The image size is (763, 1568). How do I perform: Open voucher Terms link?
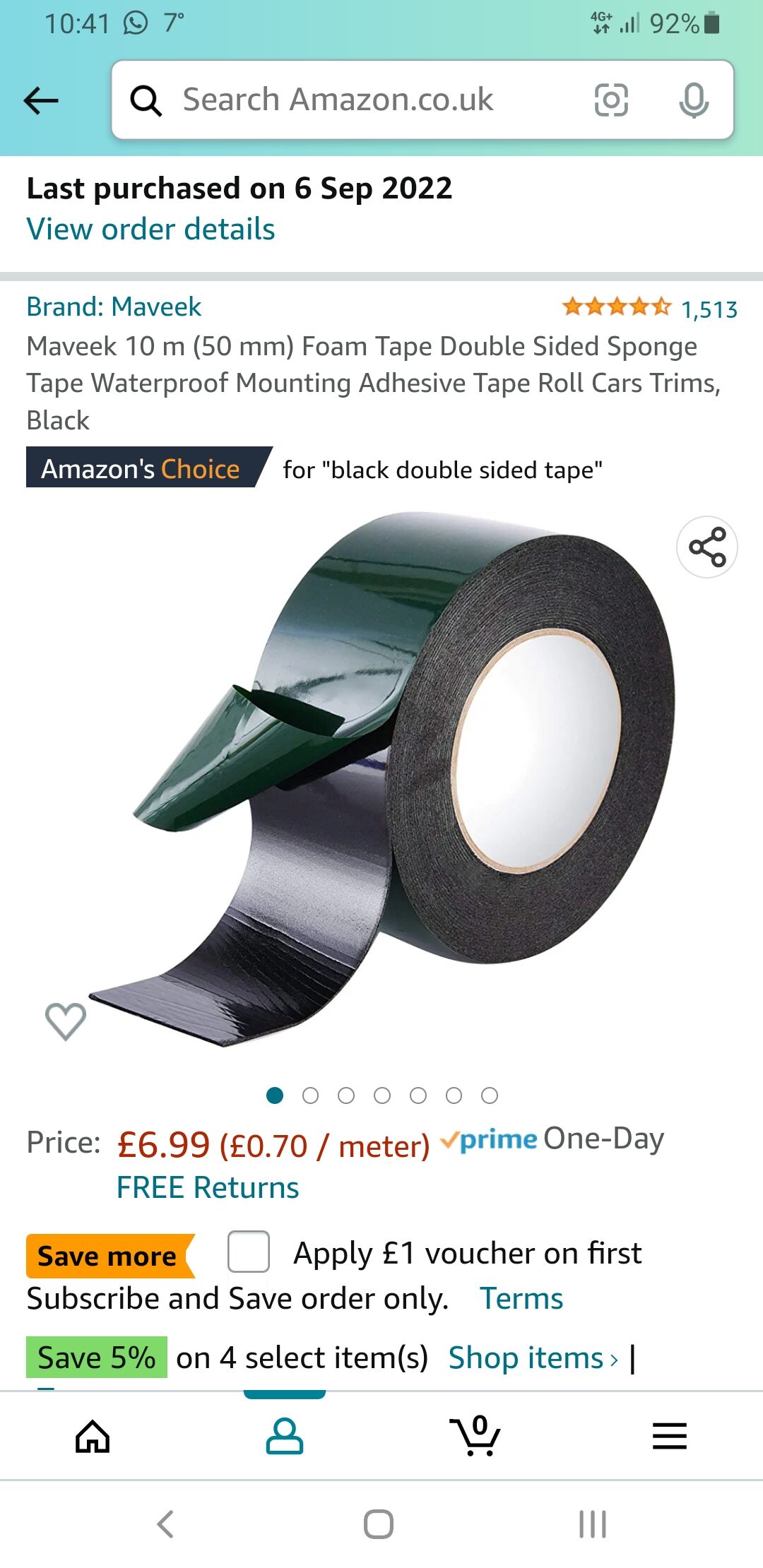[x=521, y=1298]
